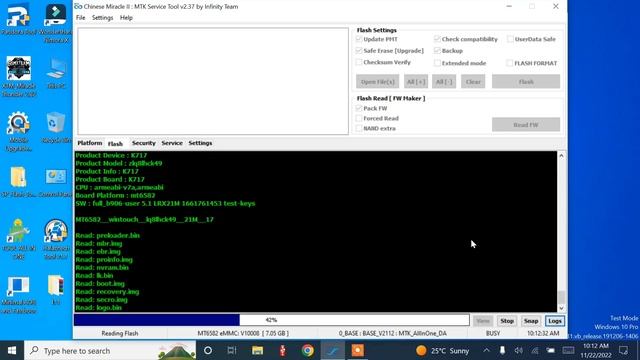The width and height of the screenshot is (640, 360).
Task: Switch to the Flash tab
Action: click(115, 144)
